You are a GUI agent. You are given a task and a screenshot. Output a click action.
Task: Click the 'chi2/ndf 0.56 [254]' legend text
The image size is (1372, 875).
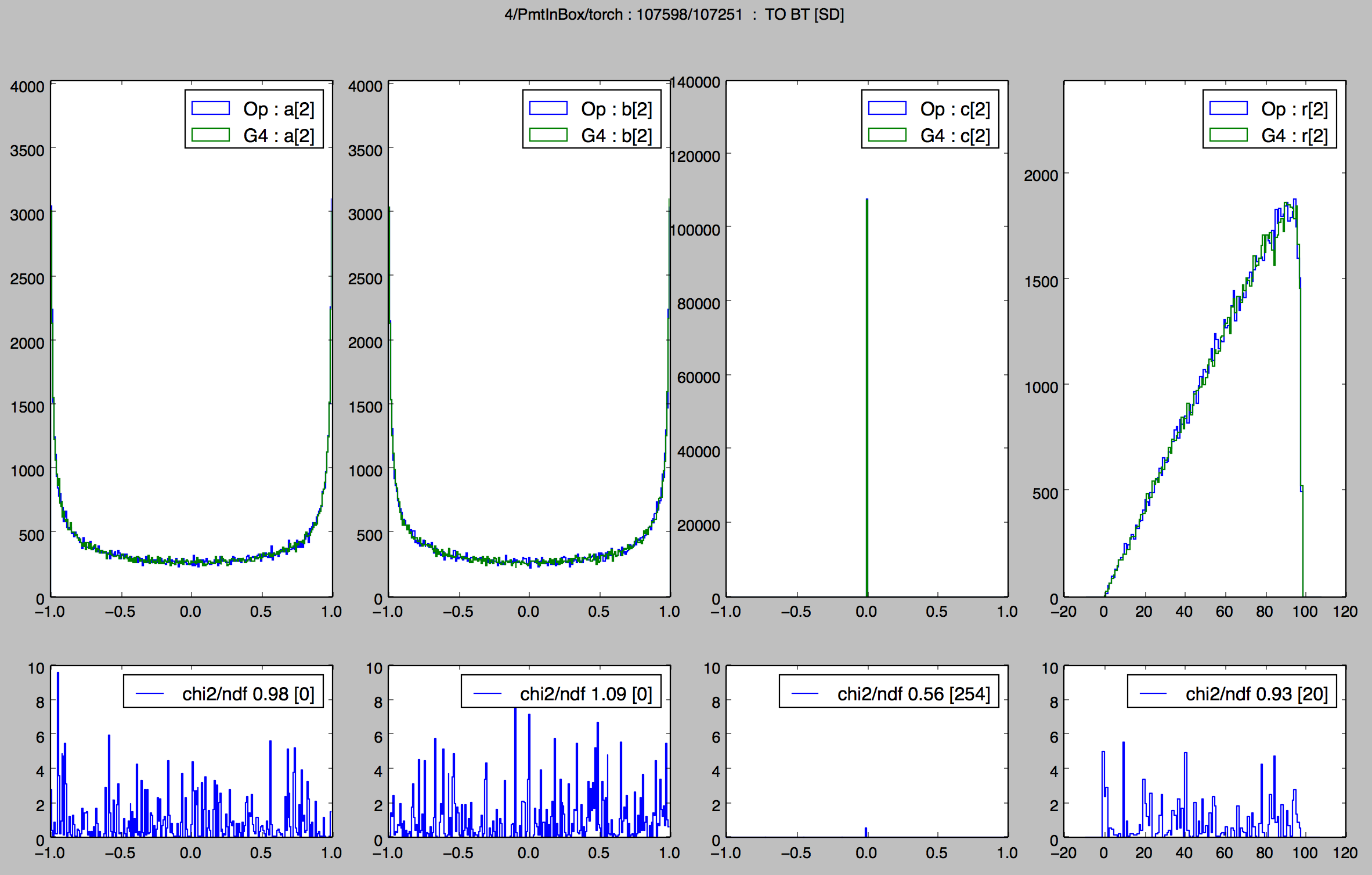[914, 694]
